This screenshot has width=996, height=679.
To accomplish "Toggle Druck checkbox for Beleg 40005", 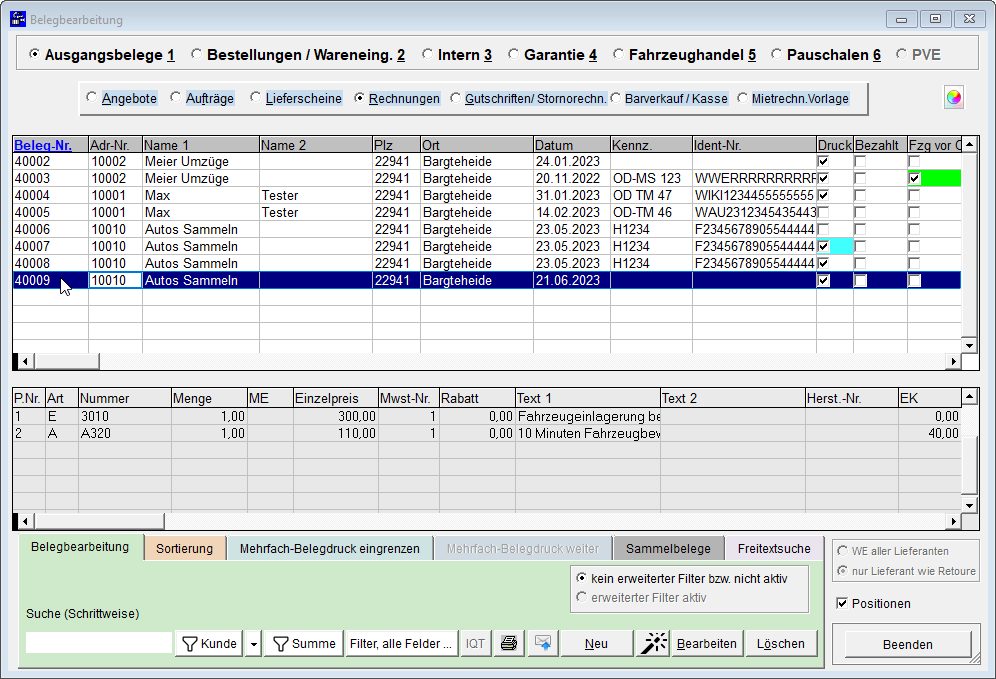I will coord(823,212).
